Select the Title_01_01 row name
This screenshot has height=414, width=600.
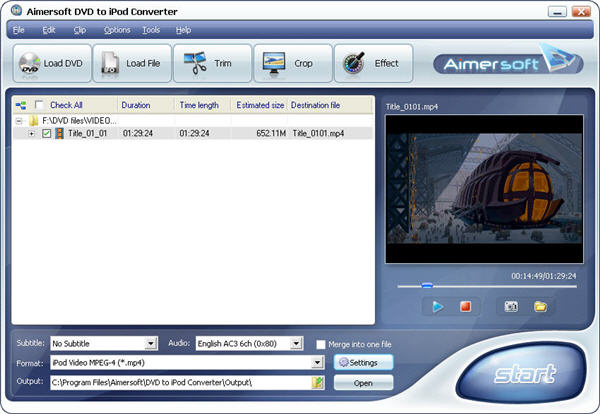[88, 134]
